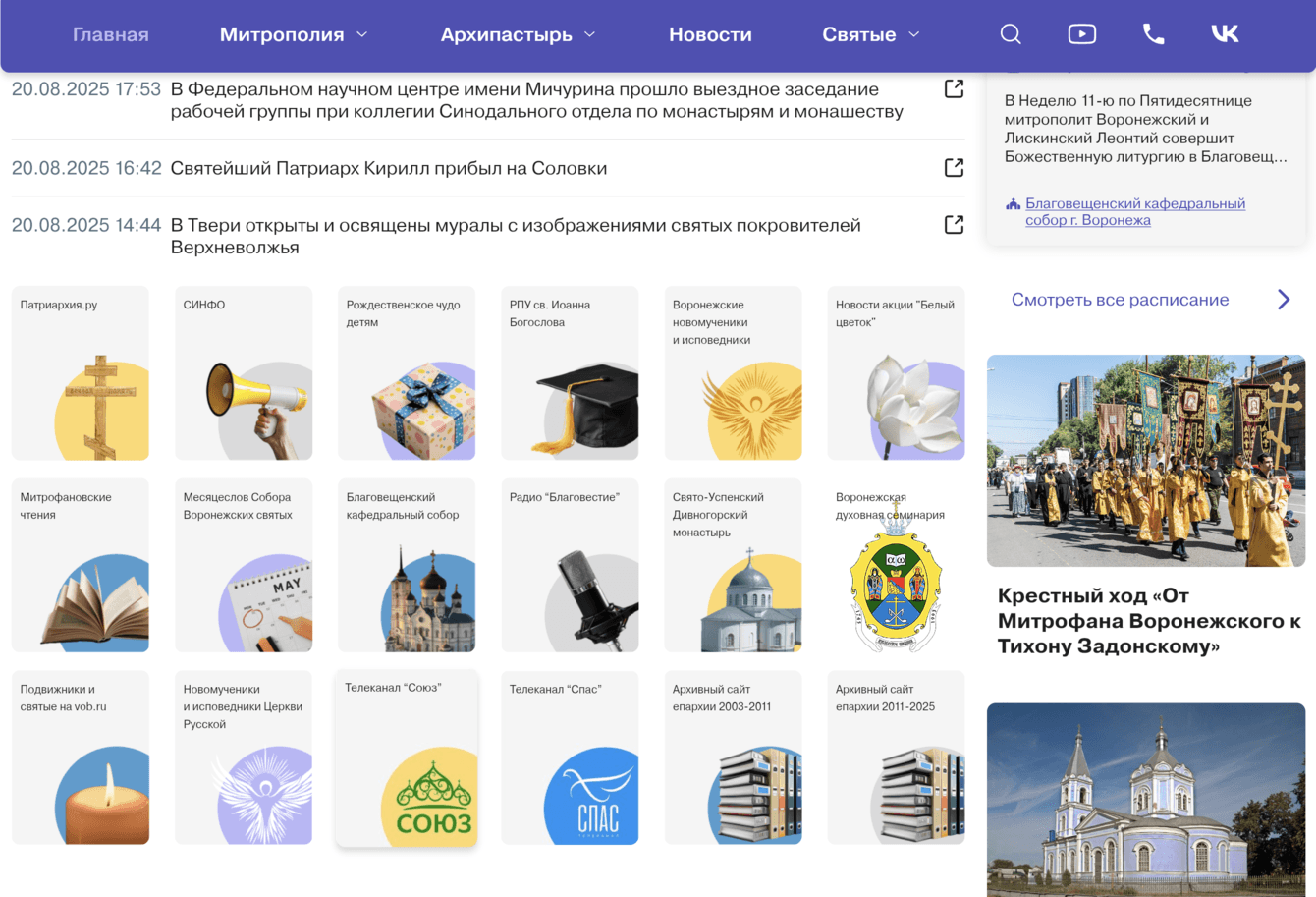Open the Радио “Благовестие” microphone tile
Screen dimensions: 1316x897
point(570,565)
